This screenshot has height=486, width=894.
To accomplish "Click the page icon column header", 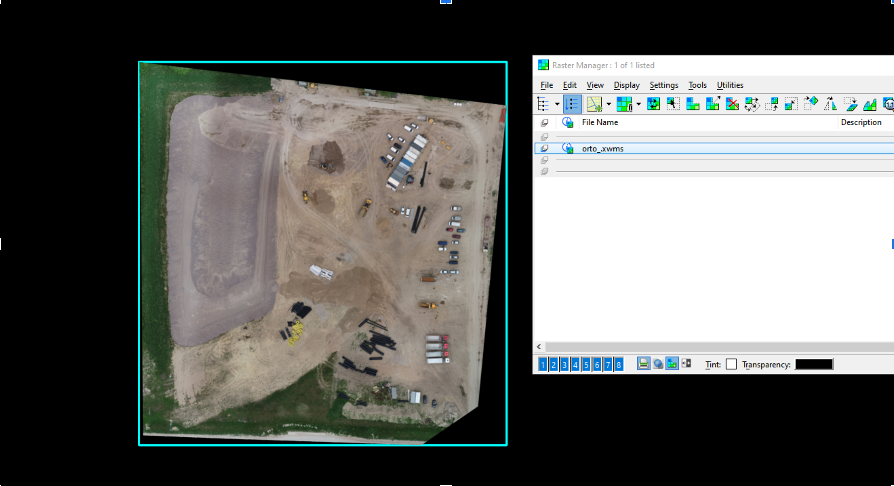I will [544, 123].
